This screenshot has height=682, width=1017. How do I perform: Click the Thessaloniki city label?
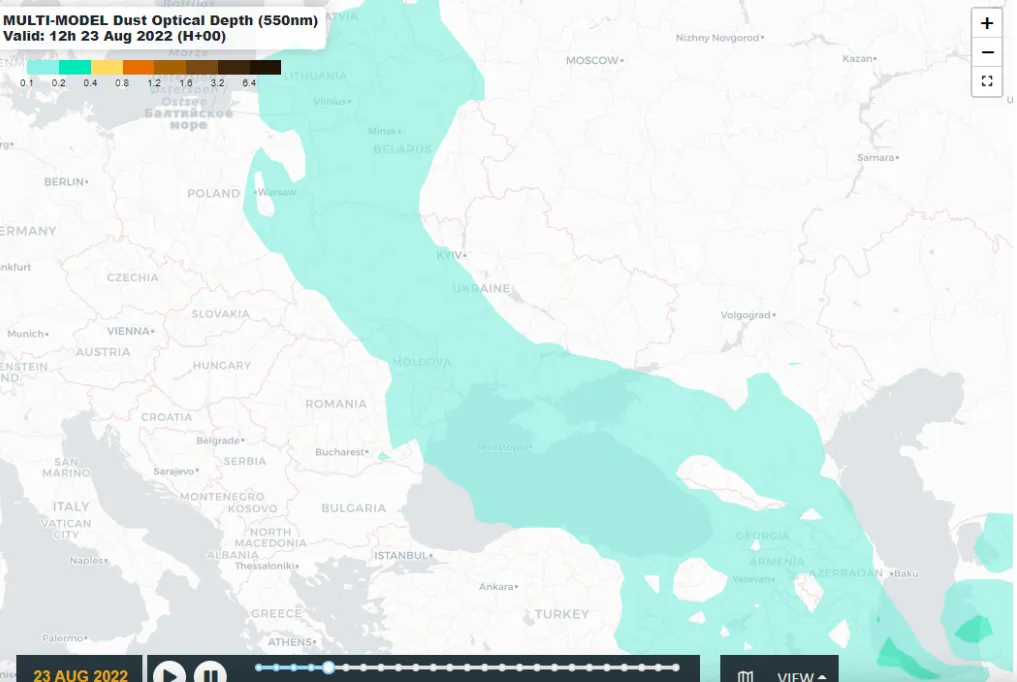pos(265,566)
